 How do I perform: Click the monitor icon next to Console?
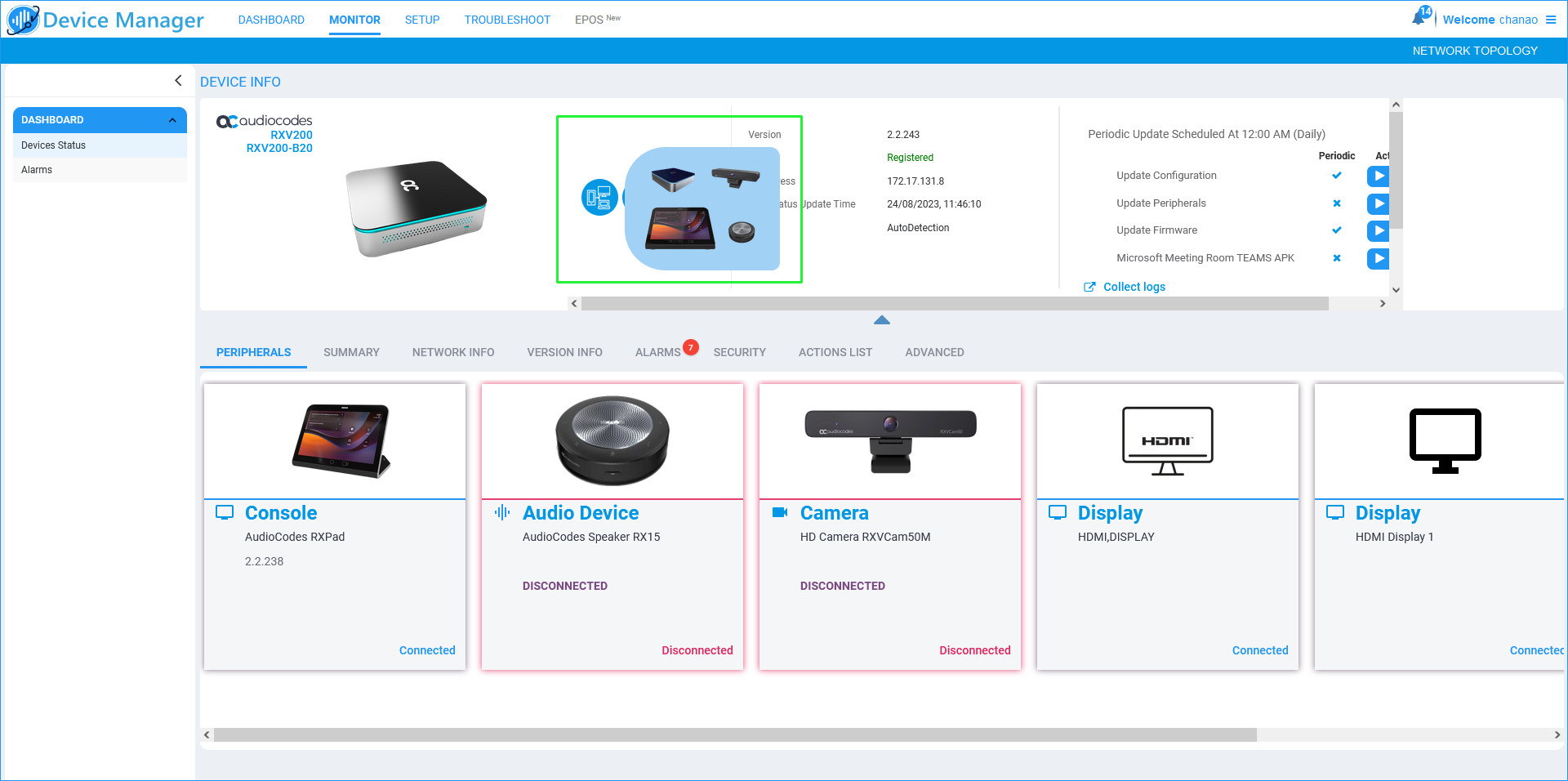coord(225,512)
